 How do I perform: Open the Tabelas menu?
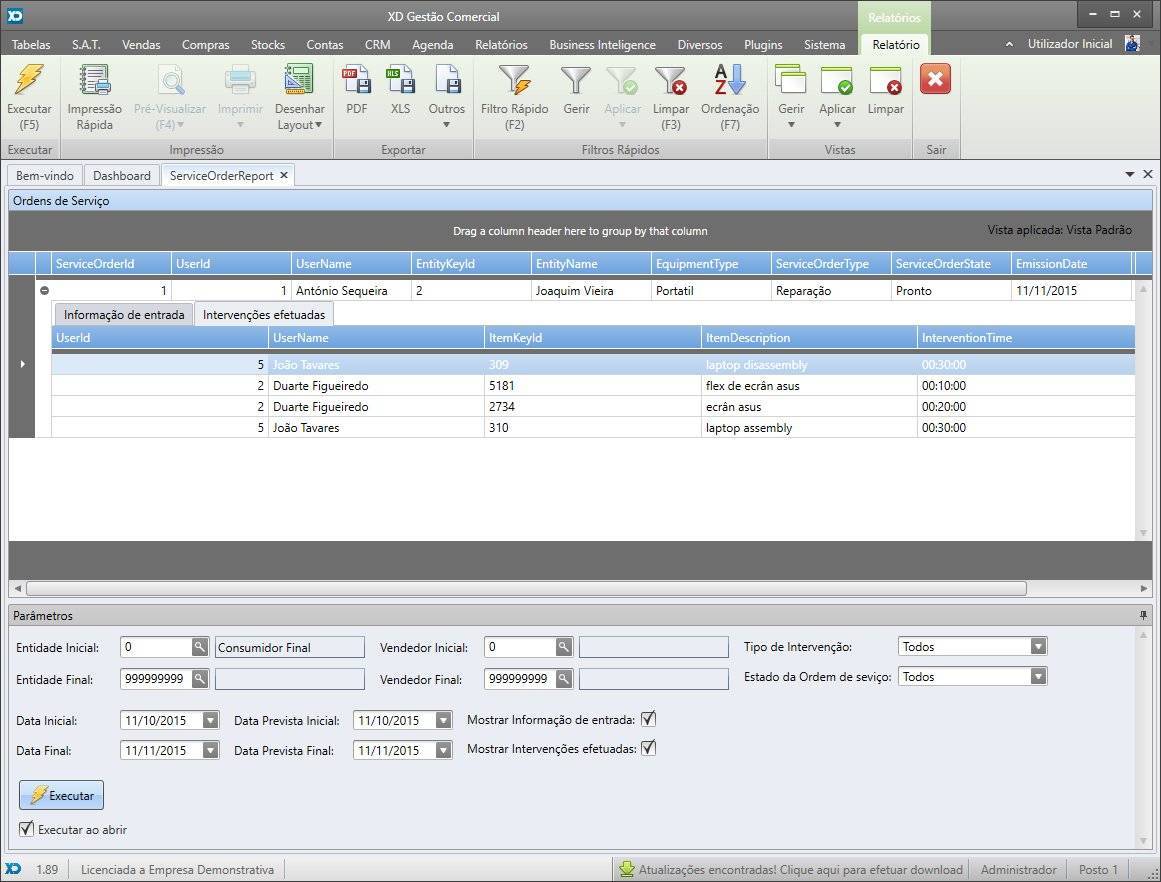[31, 44]
